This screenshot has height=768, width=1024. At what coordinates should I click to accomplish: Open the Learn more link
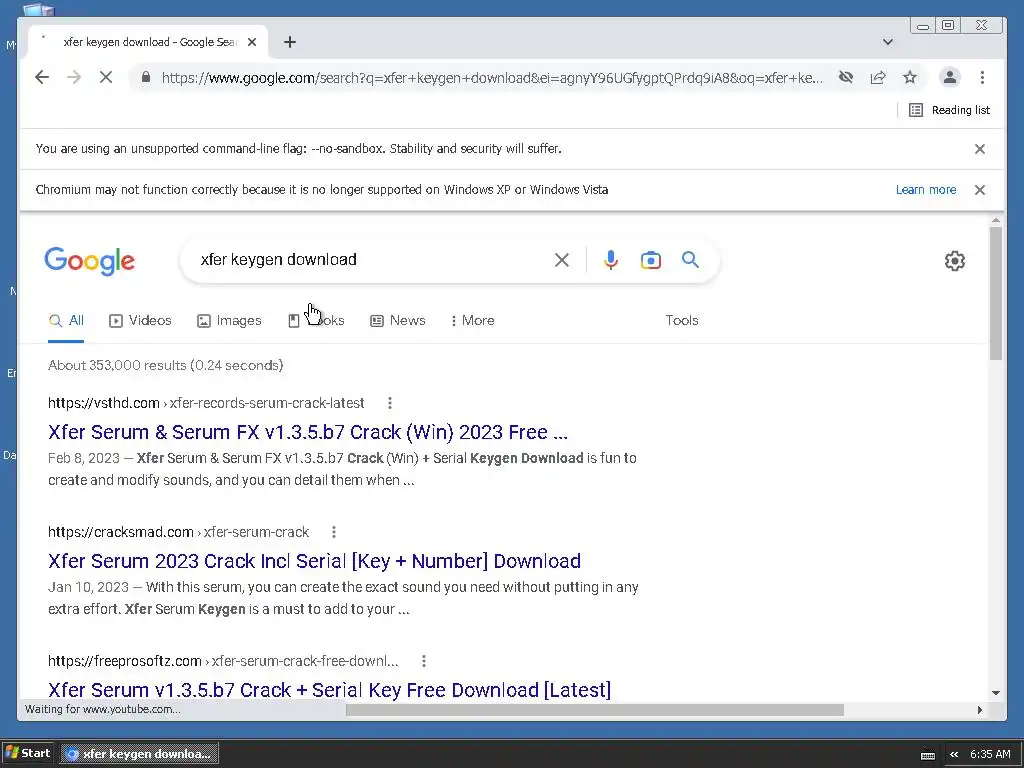(x=925, y=189)
